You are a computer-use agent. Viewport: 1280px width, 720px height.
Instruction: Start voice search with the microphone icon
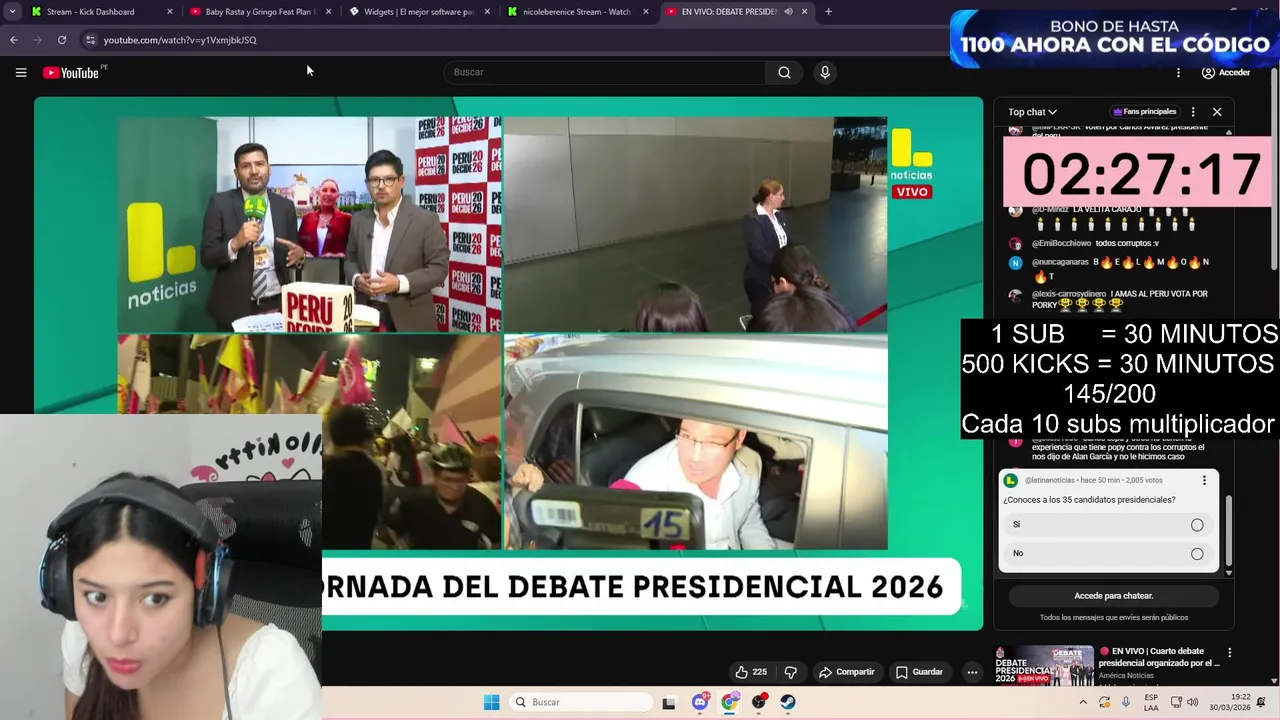tap(825, 72)
